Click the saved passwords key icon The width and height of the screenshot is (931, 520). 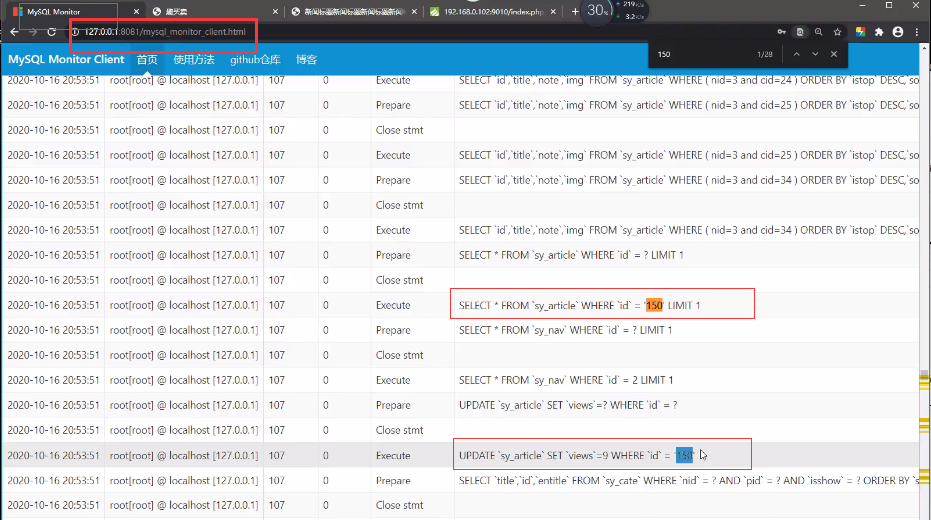780,32
